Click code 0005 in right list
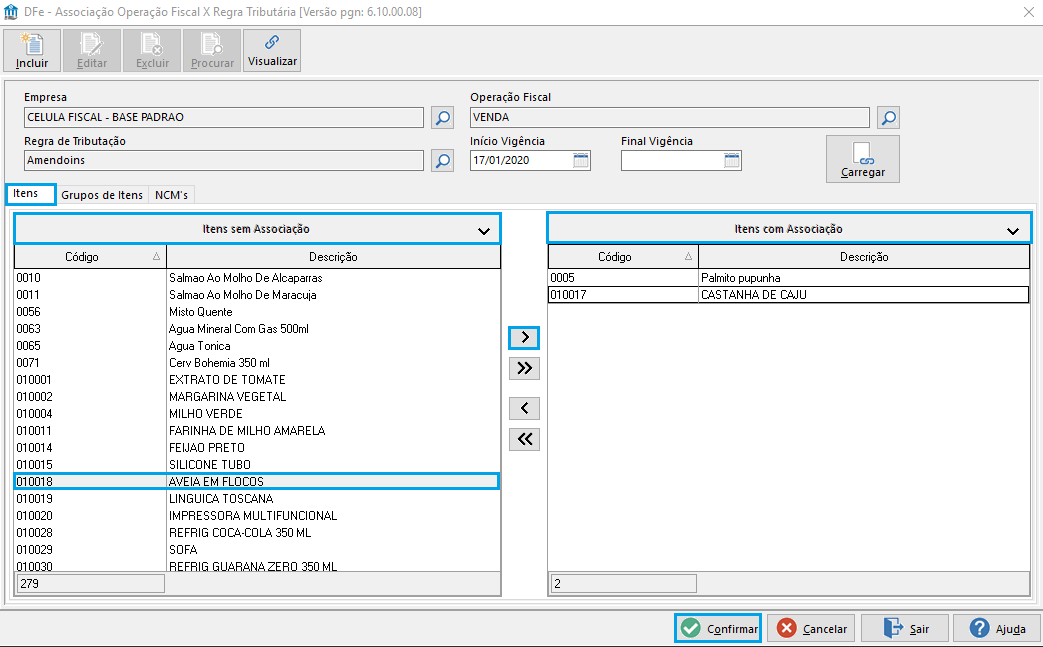This screenshot has width=1043, height=647. tap(562, 278)
